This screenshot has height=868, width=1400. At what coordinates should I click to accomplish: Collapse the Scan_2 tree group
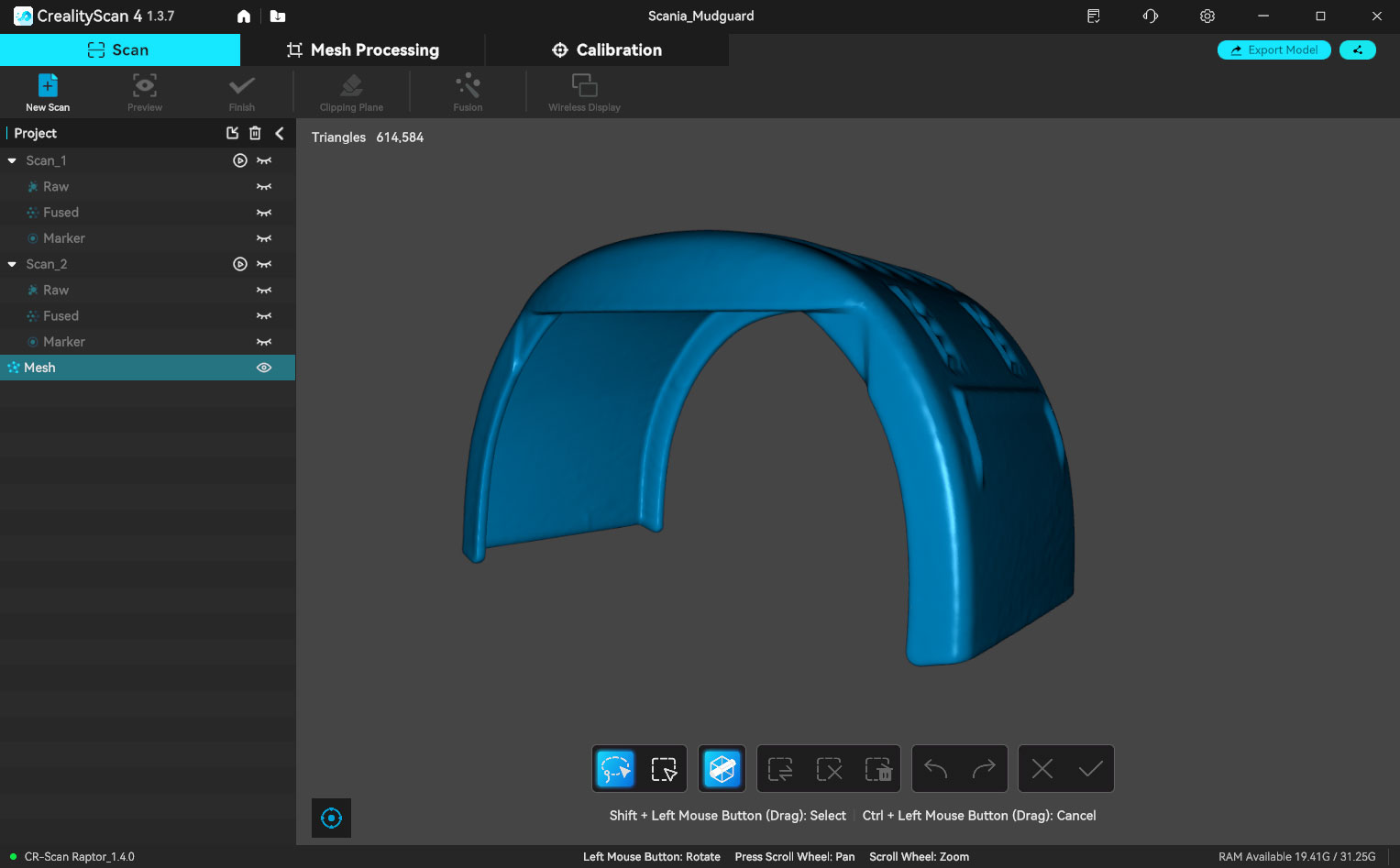click(x=12, y=264)
